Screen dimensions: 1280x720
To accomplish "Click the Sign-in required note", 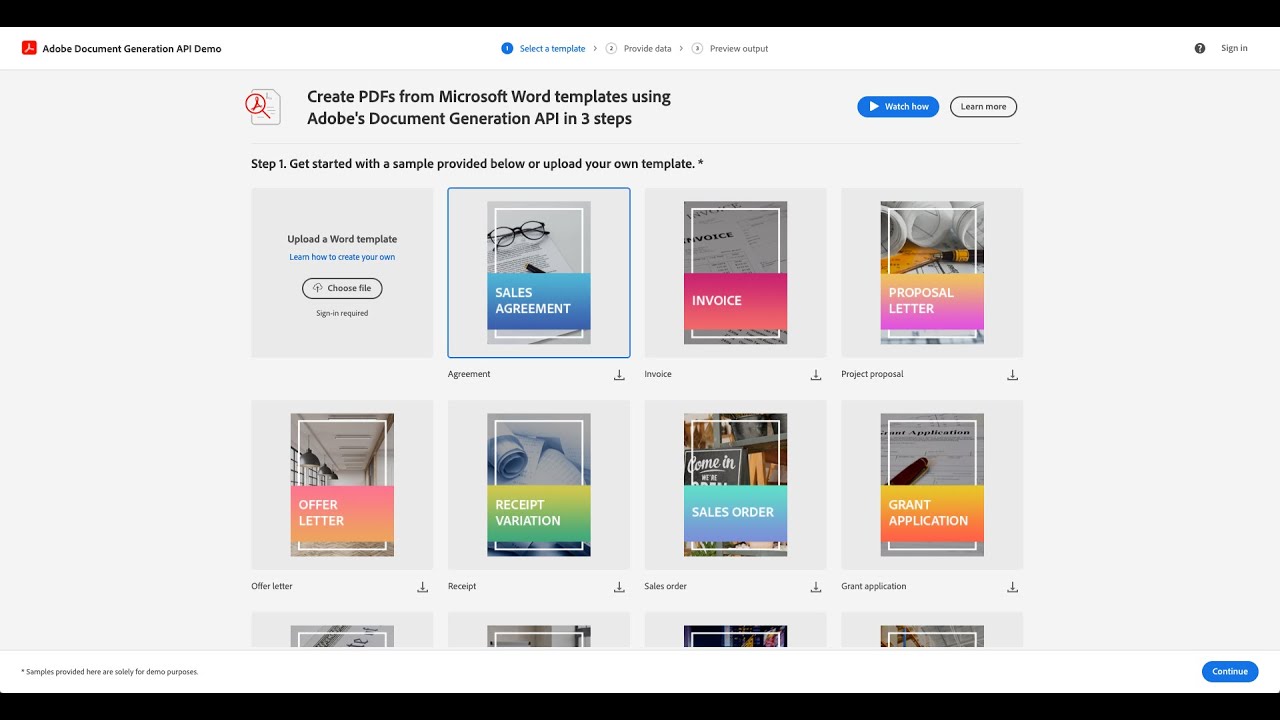I will click(342, 313).
